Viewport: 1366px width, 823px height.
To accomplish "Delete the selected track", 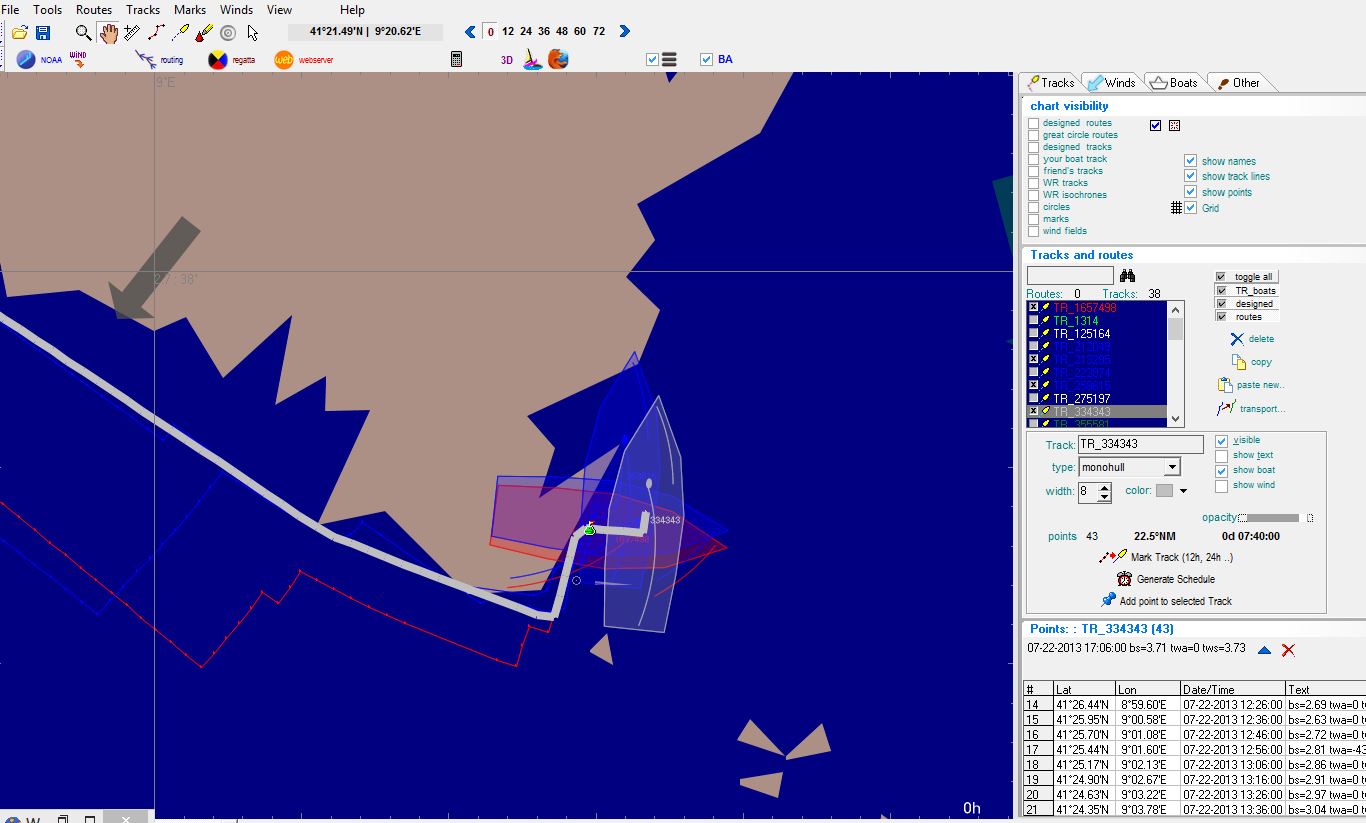I will (1251, 339).
